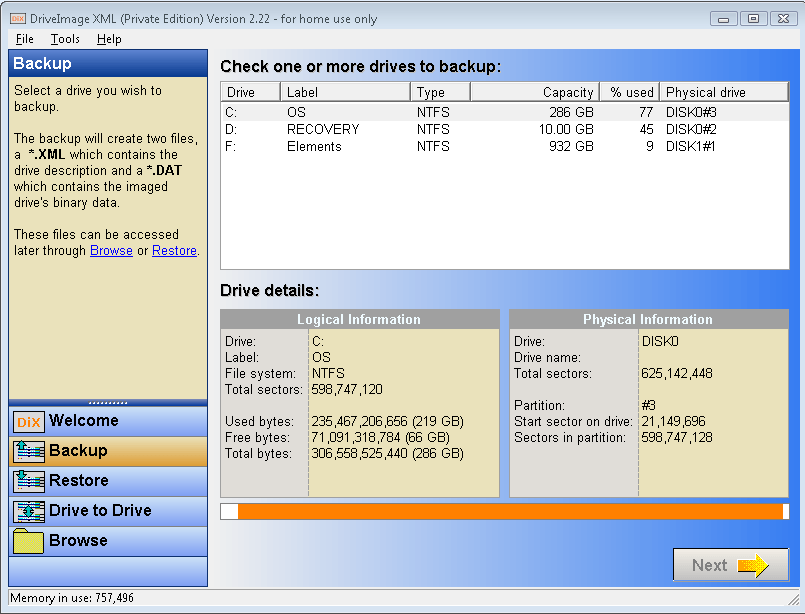The width and height of the screenshot is (805, 614).
Task: Select the F: drive row
Action: (x=505, y=146)
